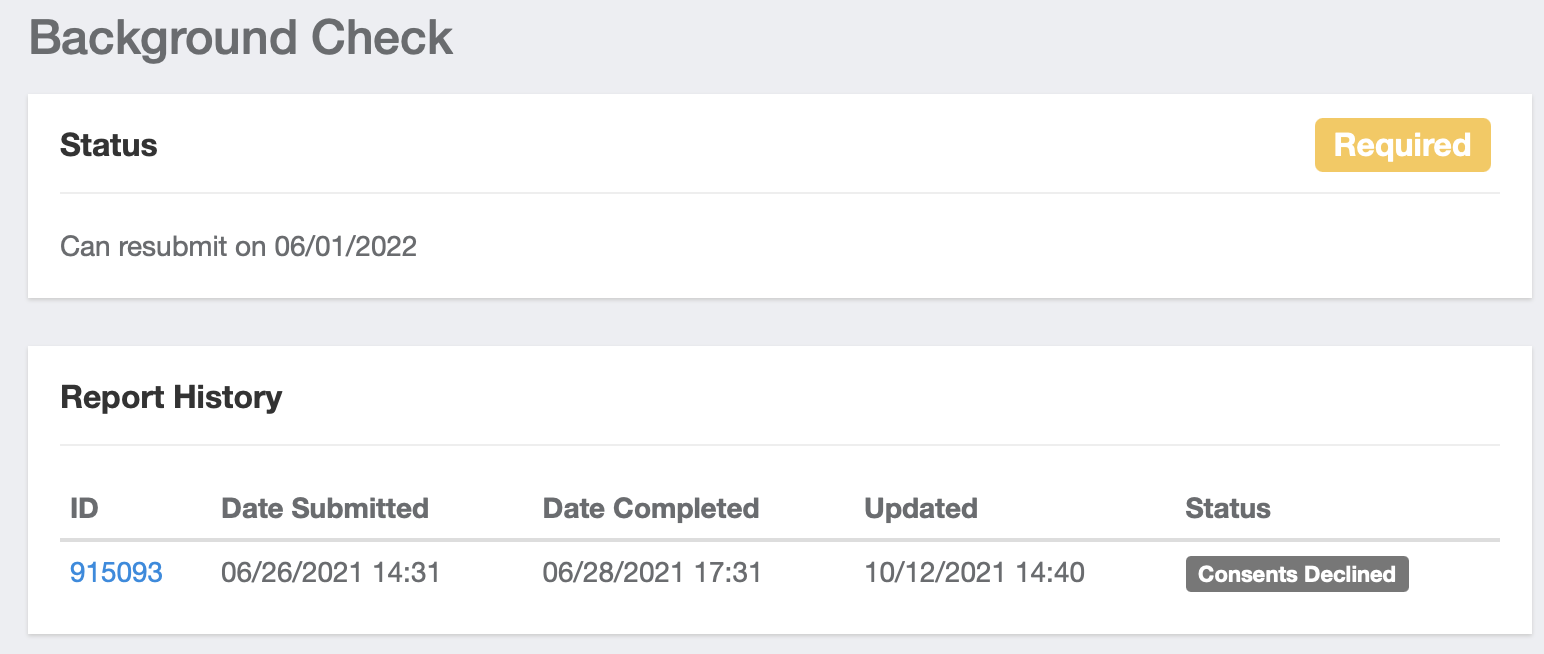This screenshot has height=654, width=1544.
Task: Sort by the Status column header
Action: coord(1228,508)
